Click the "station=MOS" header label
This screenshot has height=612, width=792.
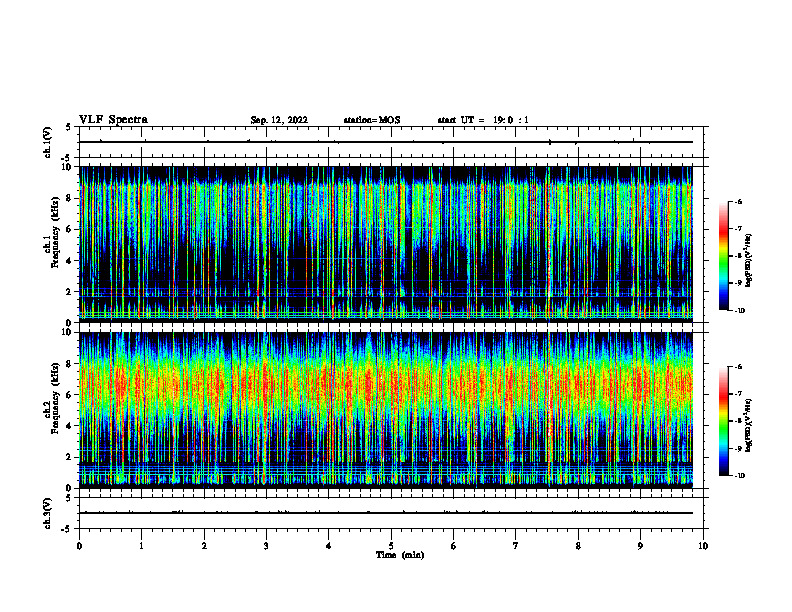372,120
